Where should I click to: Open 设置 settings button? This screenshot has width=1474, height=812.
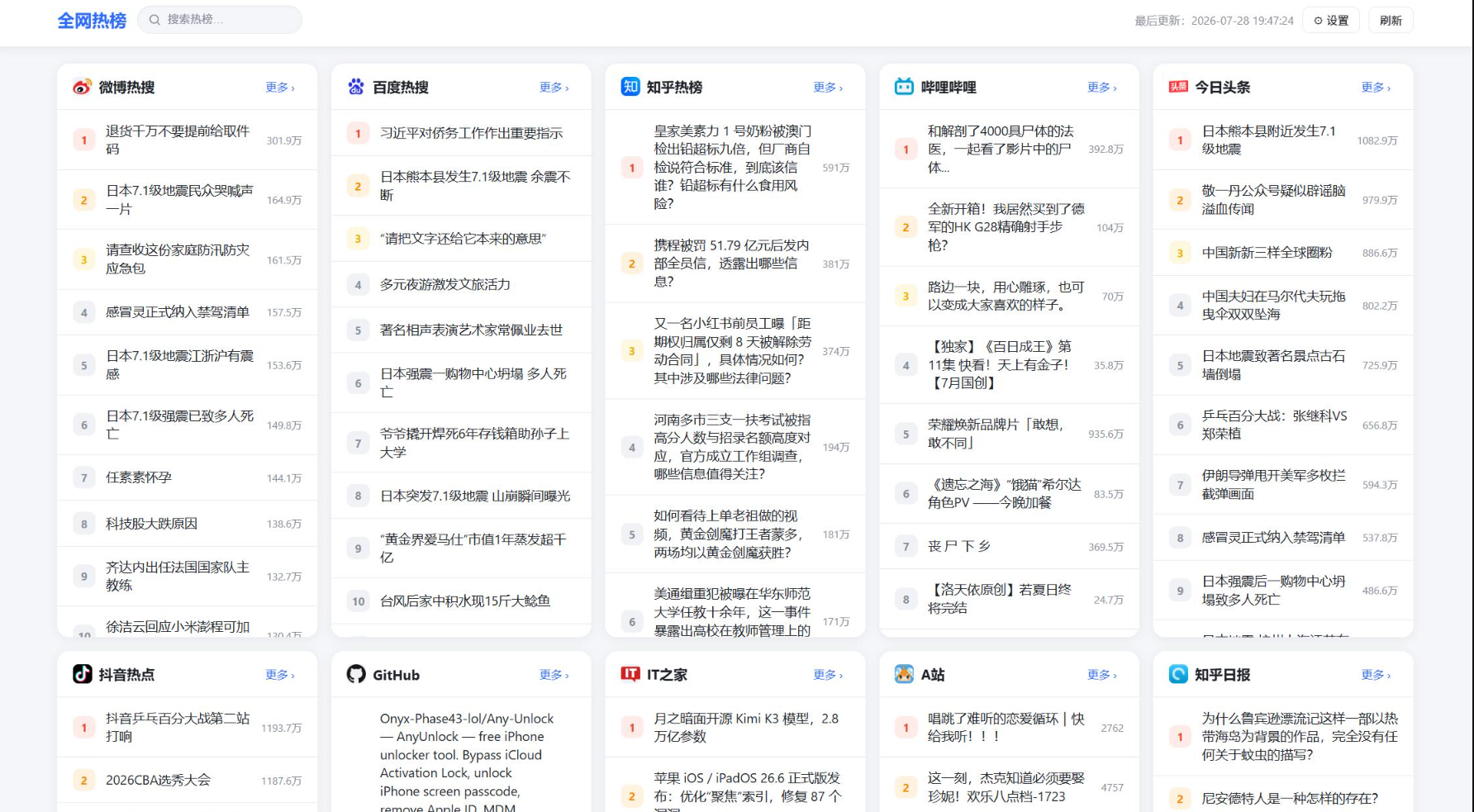pos(1331,21)
